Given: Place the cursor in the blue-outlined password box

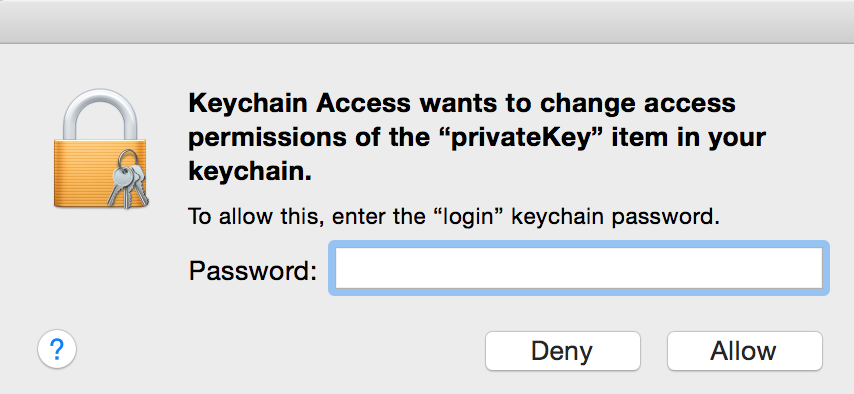Looking at the screenshot, I should pyautogui.click(x=578, y=268).
